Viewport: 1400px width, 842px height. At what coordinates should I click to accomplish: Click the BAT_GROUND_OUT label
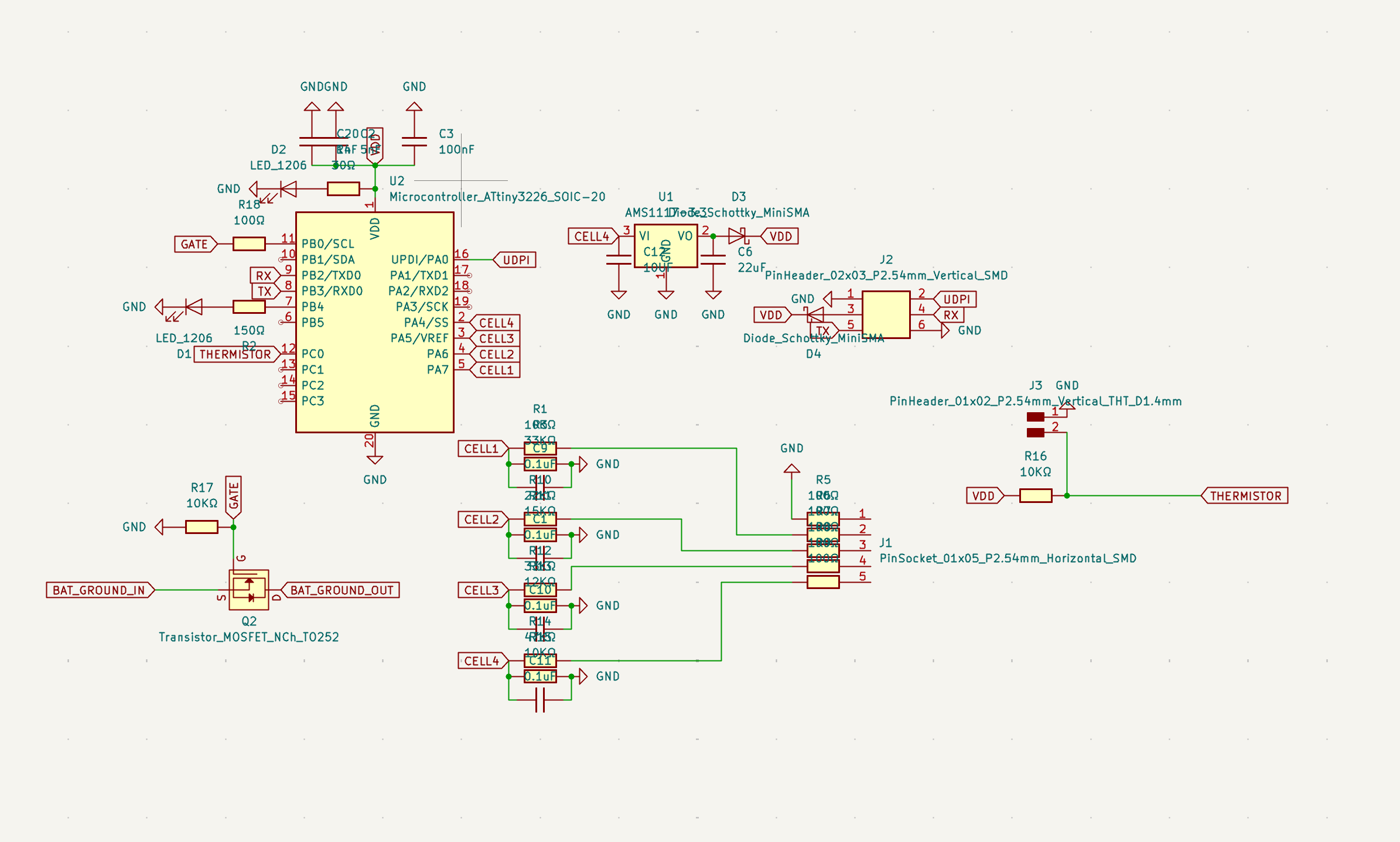(x=340, y=590)
